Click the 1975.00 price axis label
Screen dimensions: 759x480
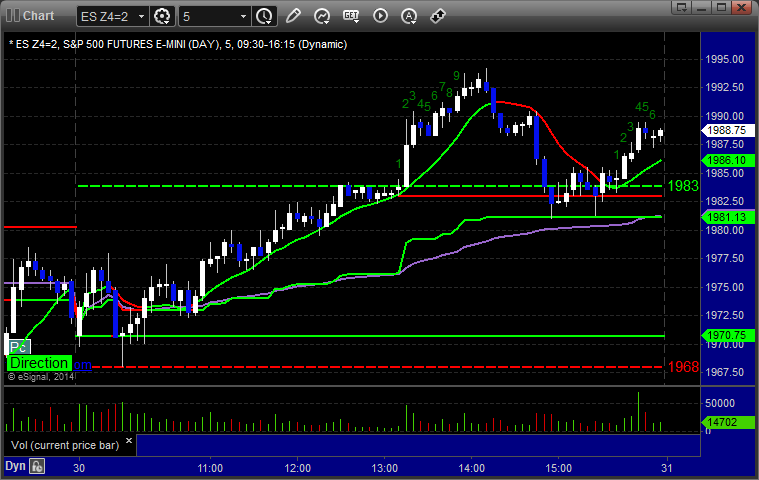pyautogui.click(x=725, y=287)
